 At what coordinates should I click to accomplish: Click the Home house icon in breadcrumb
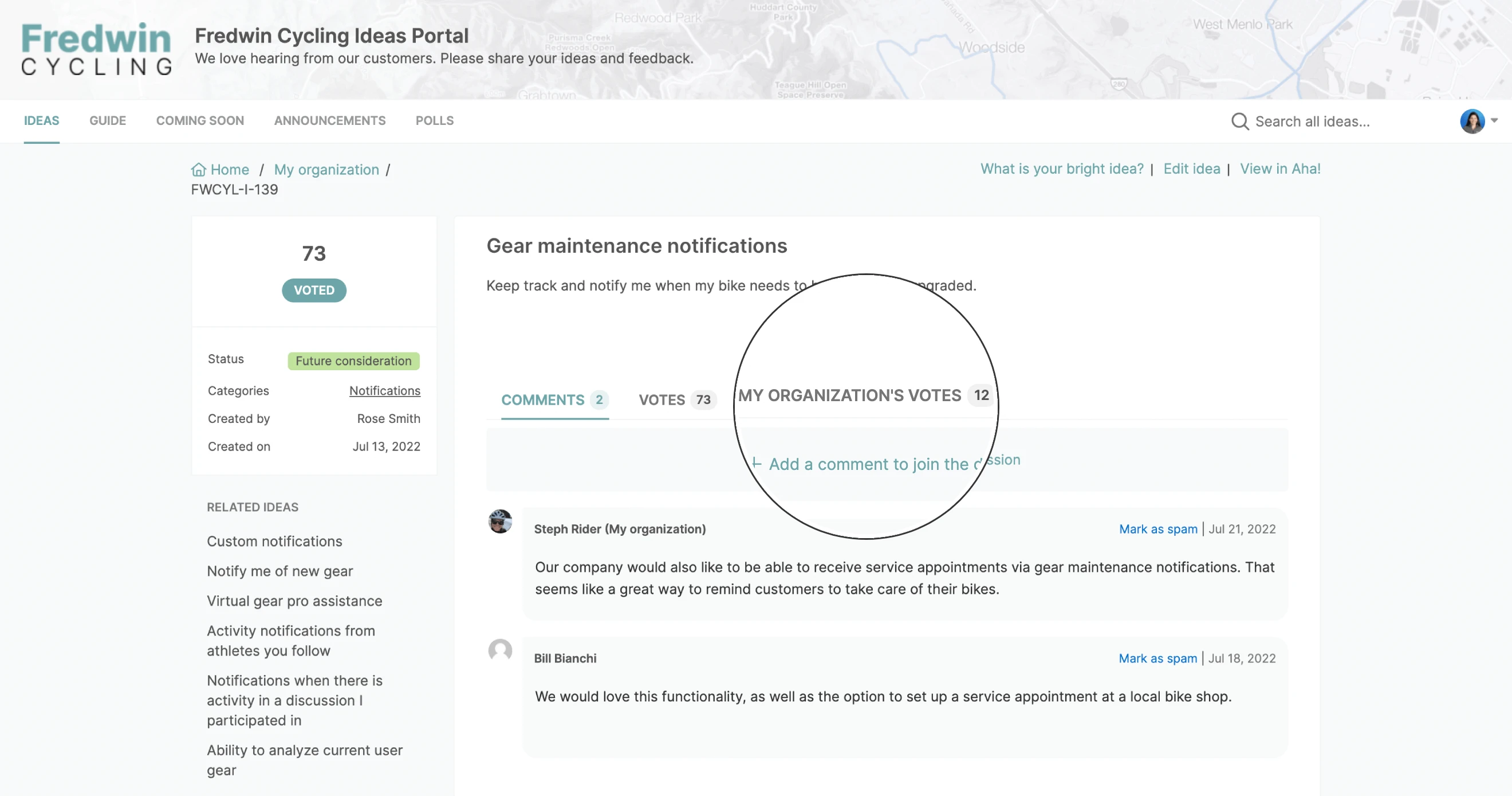[198, 170]
